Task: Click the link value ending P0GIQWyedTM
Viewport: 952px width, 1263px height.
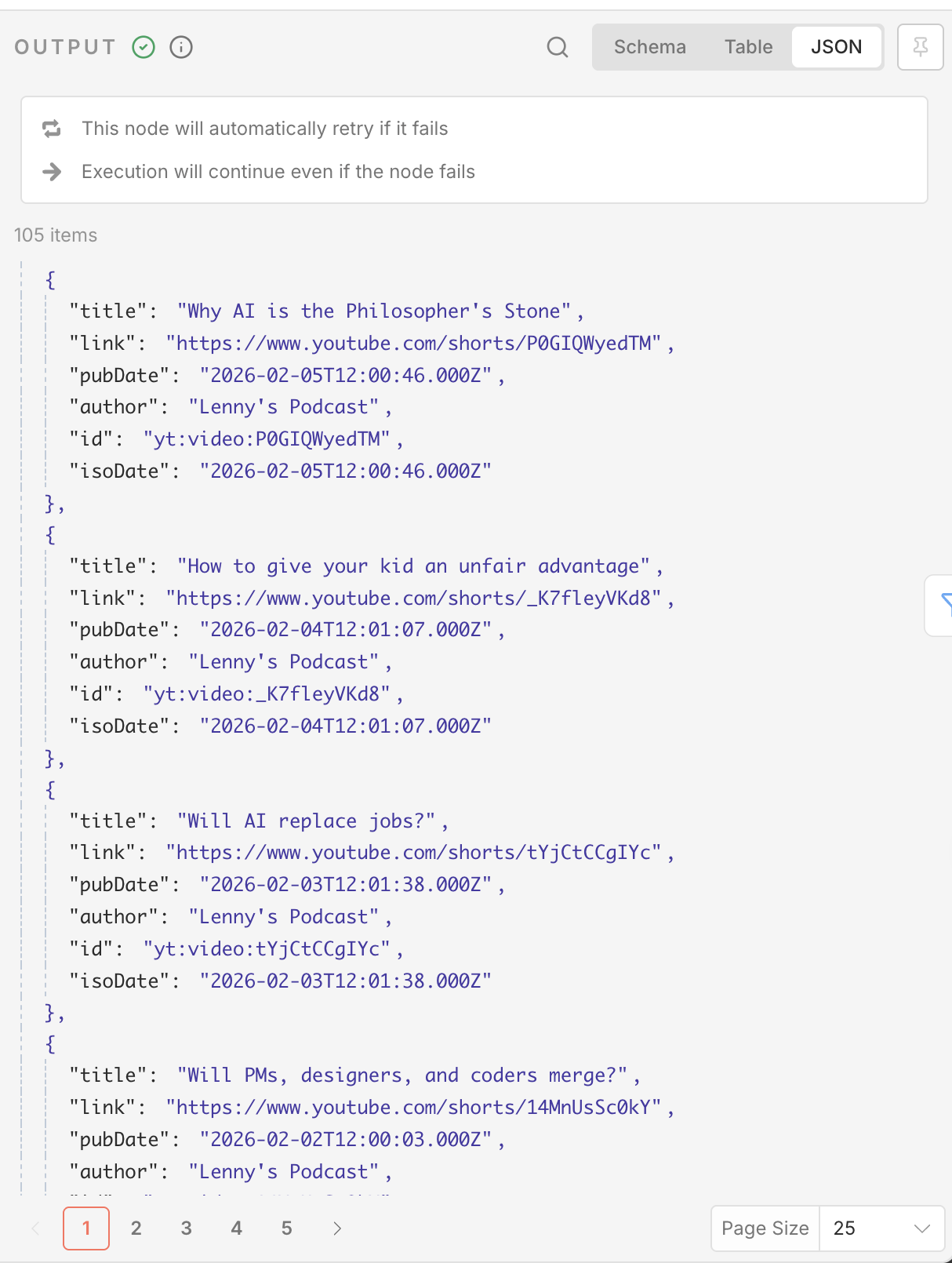Action: 414,344
